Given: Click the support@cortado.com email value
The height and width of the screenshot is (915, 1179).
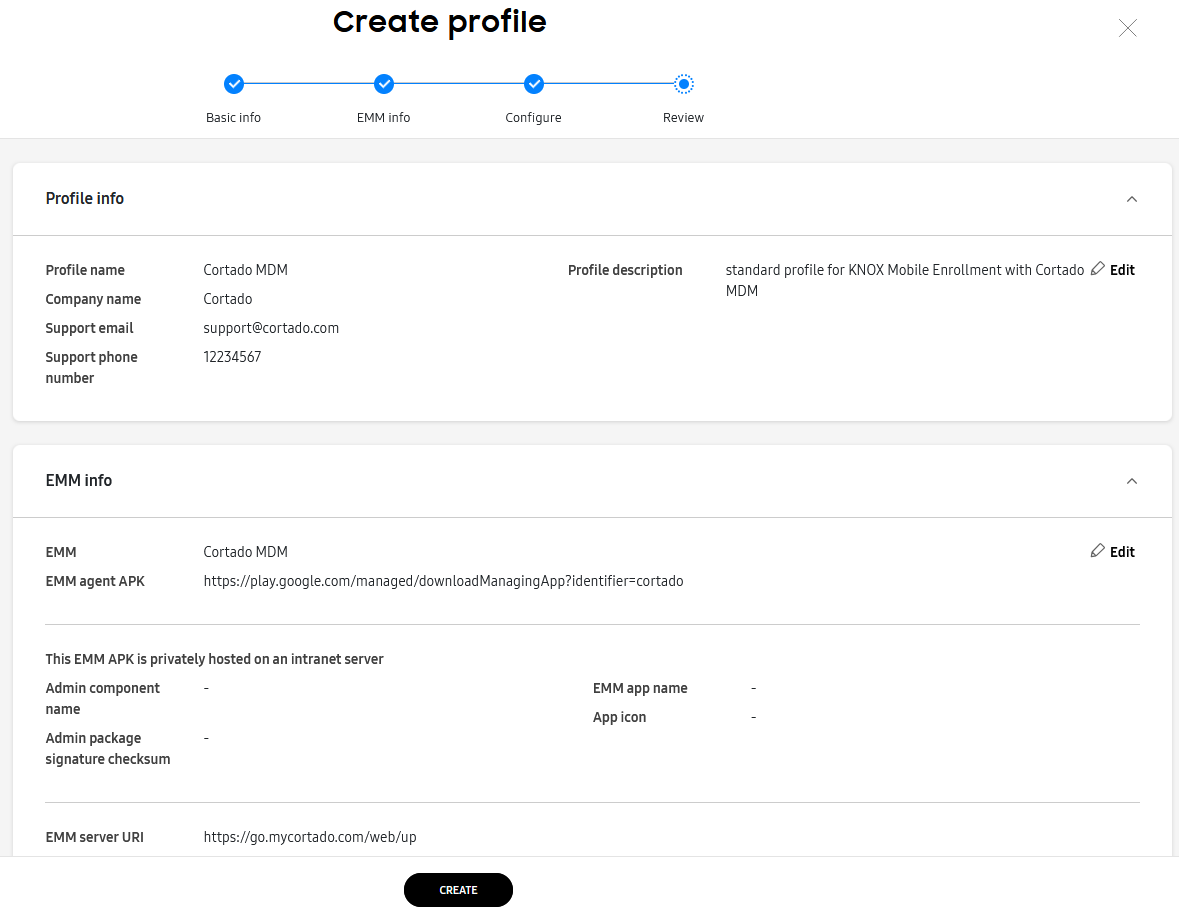Looking at the screenshot, I should 271,328.
